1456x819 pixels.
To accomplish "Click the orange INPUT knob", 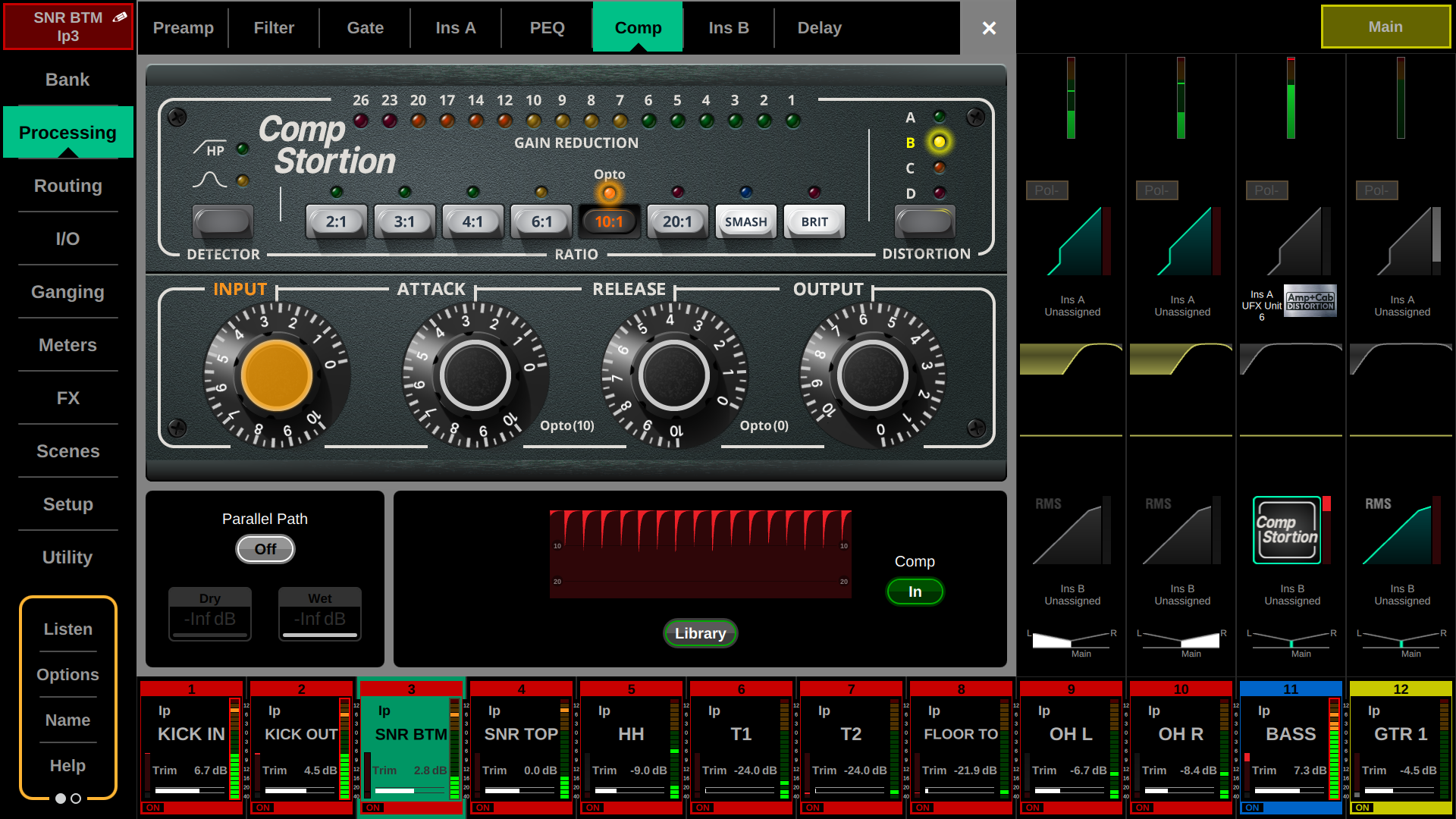I will (276, 375).
